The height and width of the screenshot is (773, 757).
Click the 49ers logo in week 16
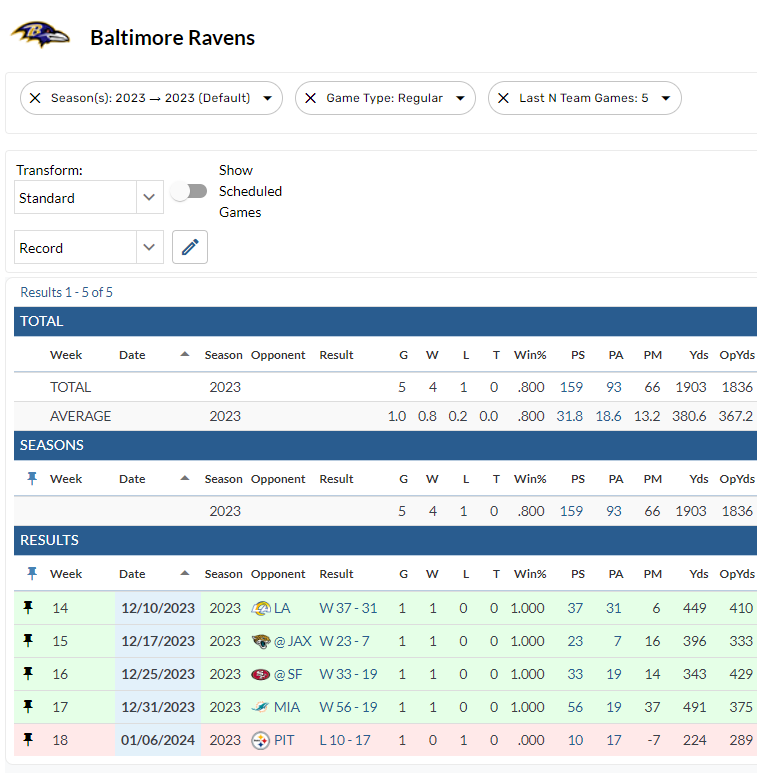click(261, 674)
